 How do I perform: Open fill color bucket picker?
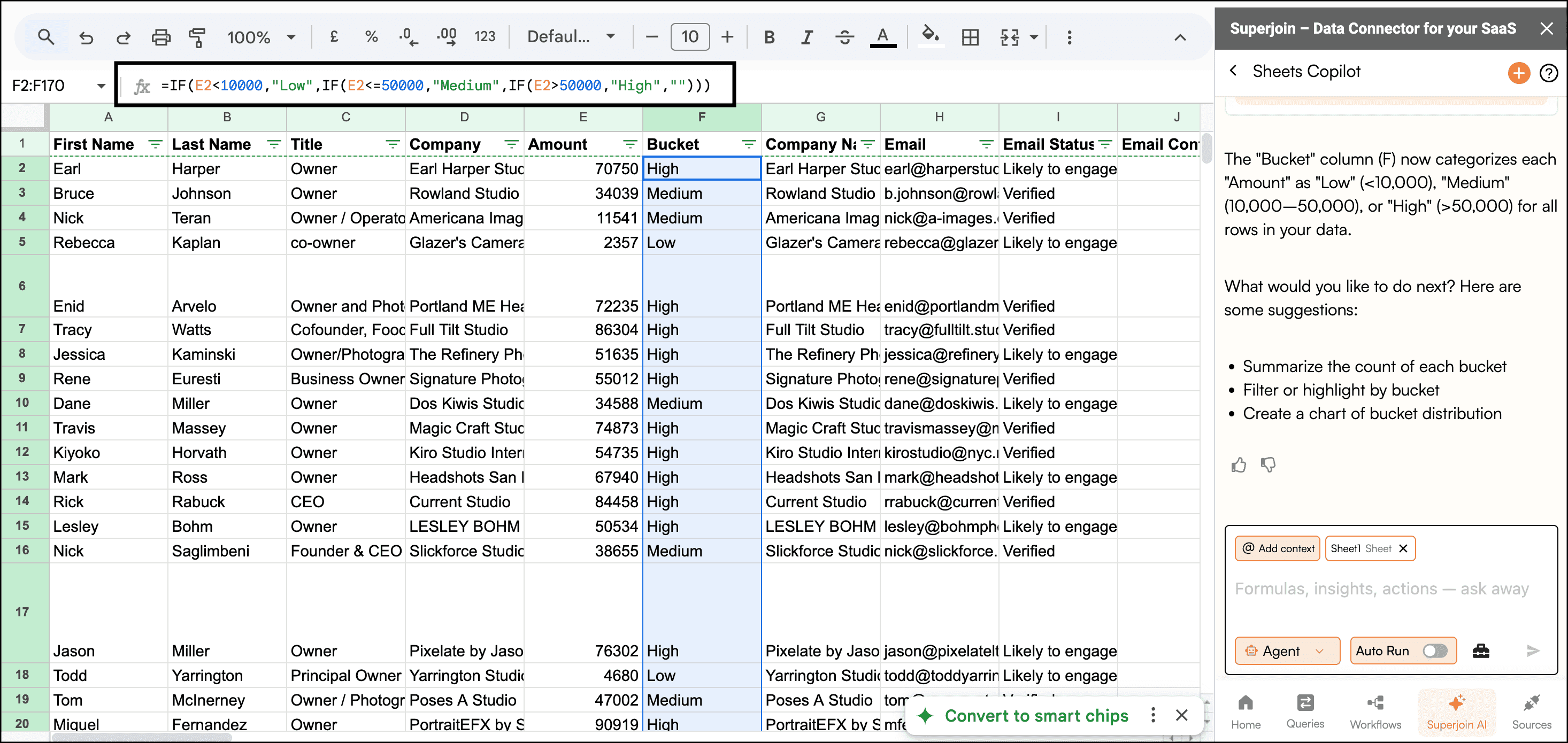[931, 36]
